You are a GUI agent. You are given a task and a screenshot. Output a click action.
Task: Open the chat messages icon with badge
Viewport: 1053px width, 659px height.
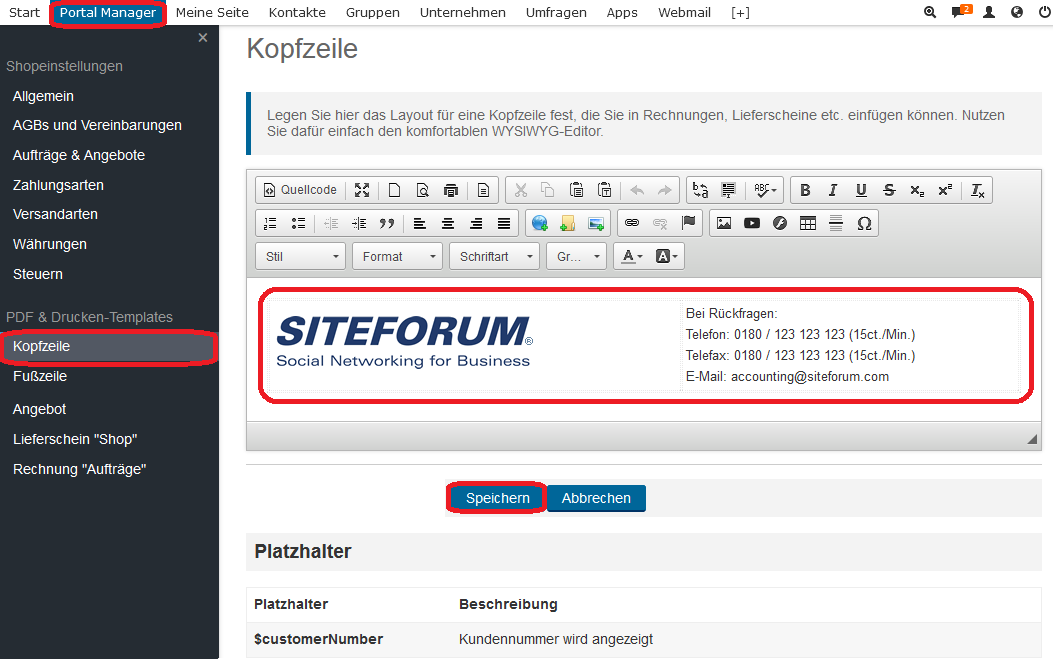pyautogui.click(x=961, y=11)
